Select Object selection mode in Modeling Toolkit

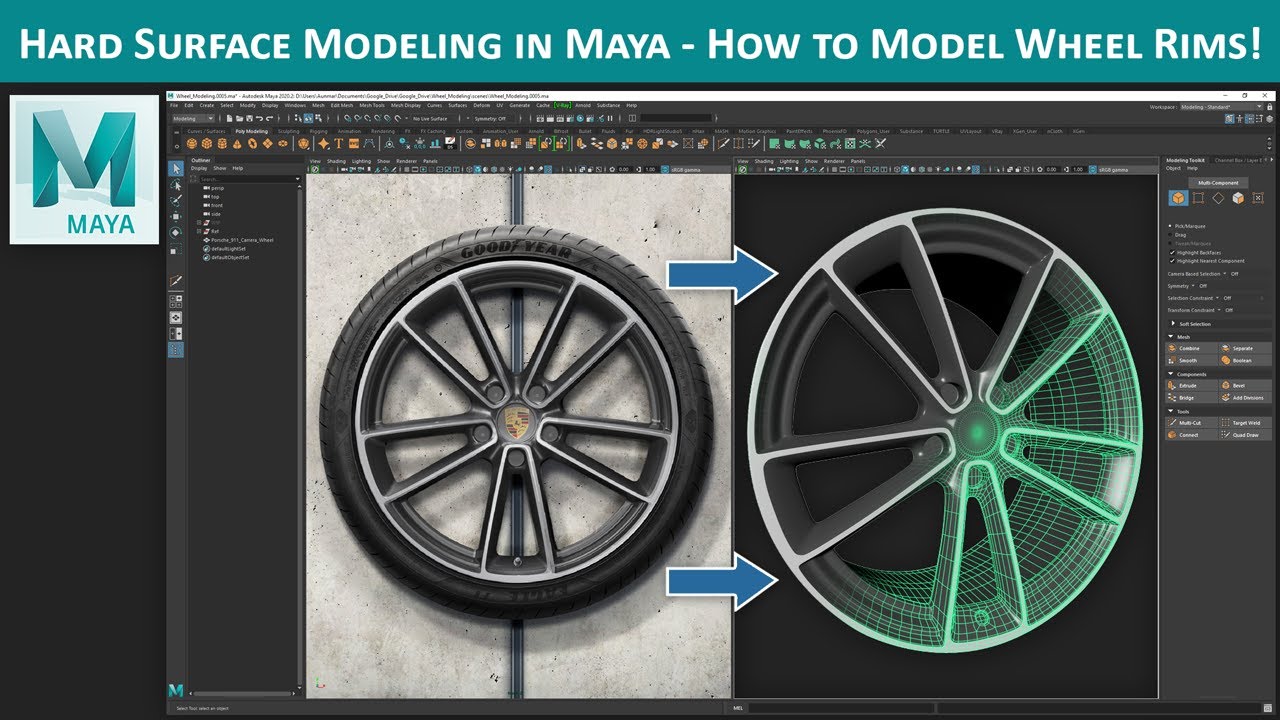coord(1179,198)
